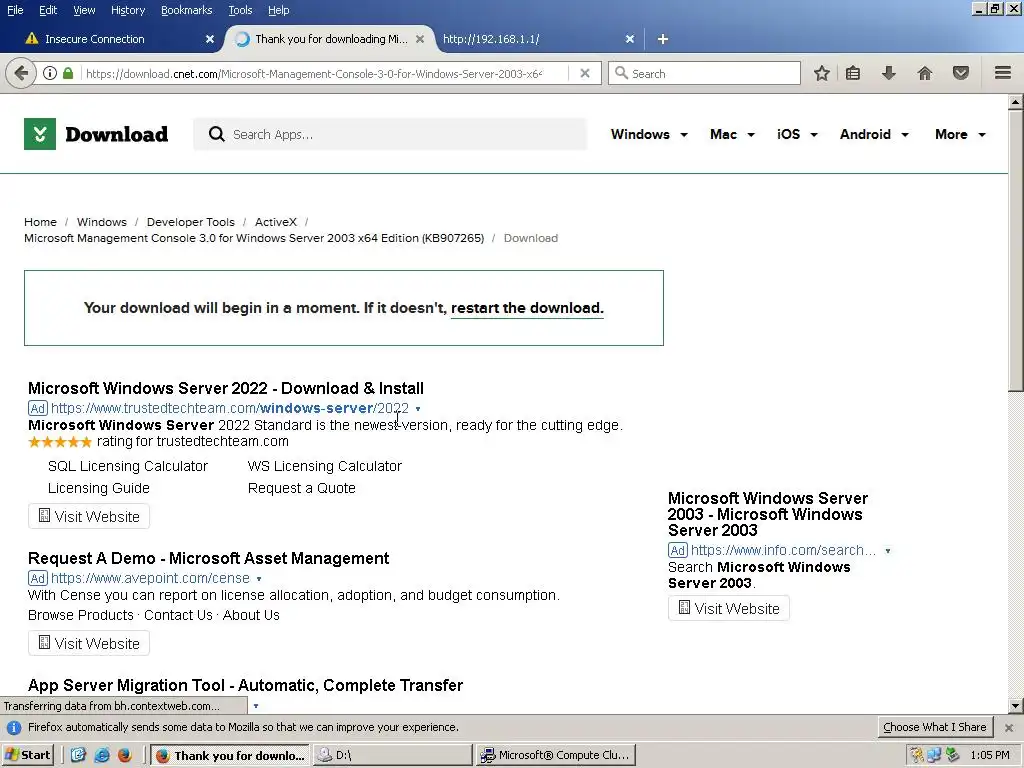Open the arrow next to avepoint ad URL
Viewport: 1024px width, 768px height.
pos(259,579)
